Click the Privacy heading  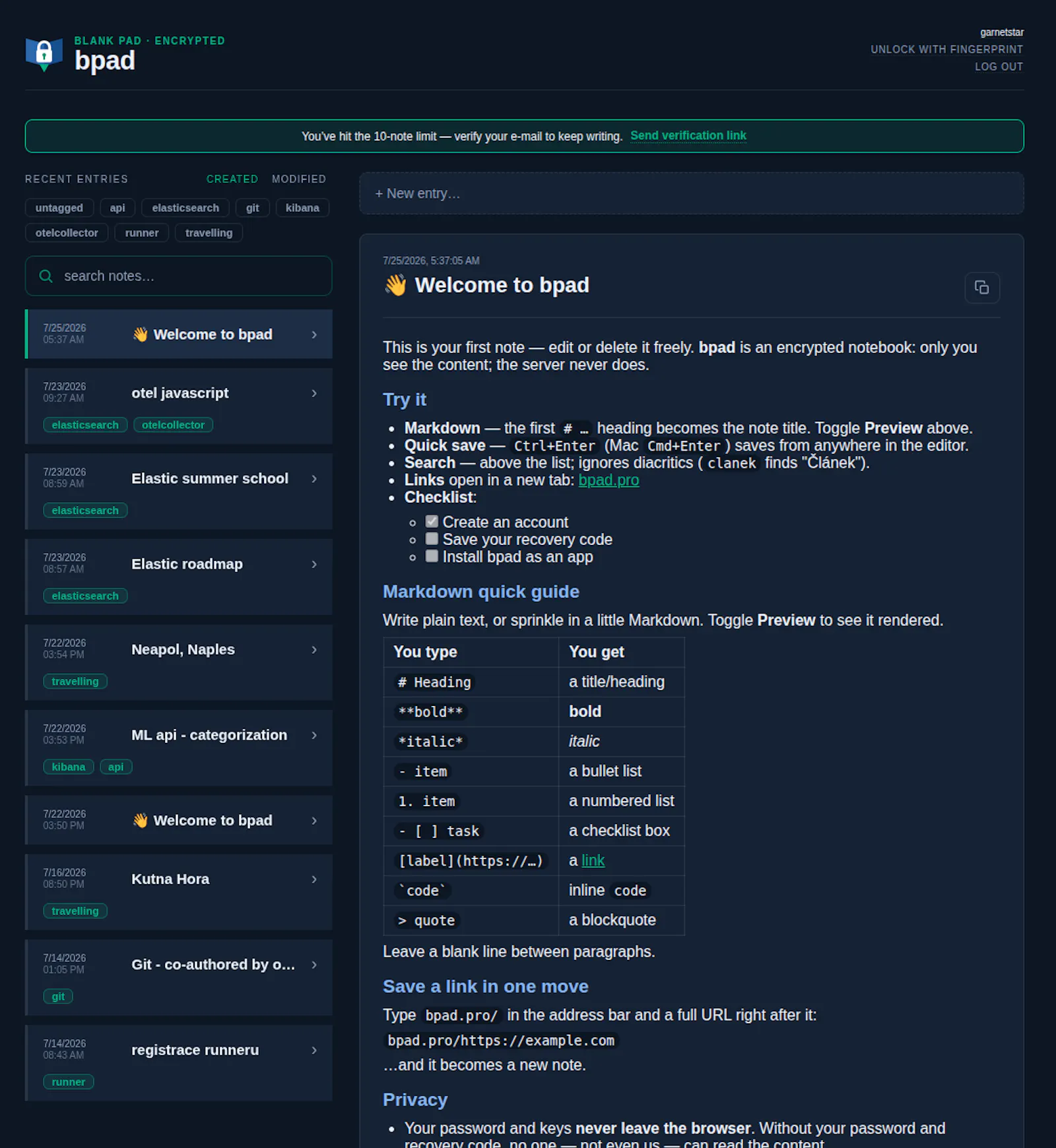tap(415, 1100)
